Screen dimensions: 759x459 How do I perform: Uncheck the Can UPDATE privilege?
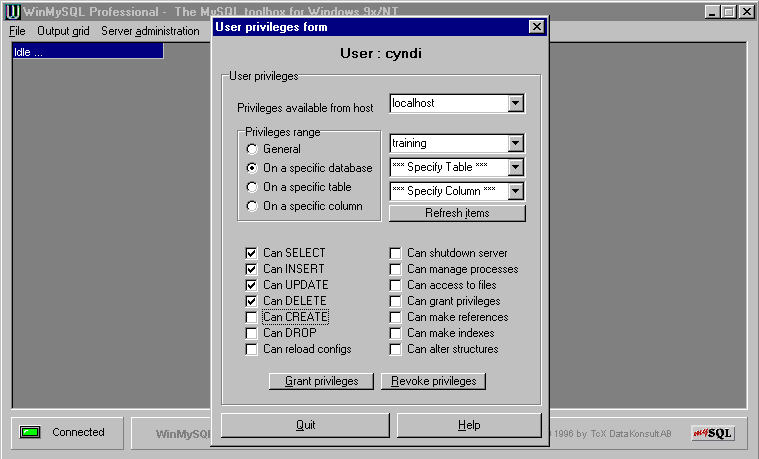tap(251, 285)
